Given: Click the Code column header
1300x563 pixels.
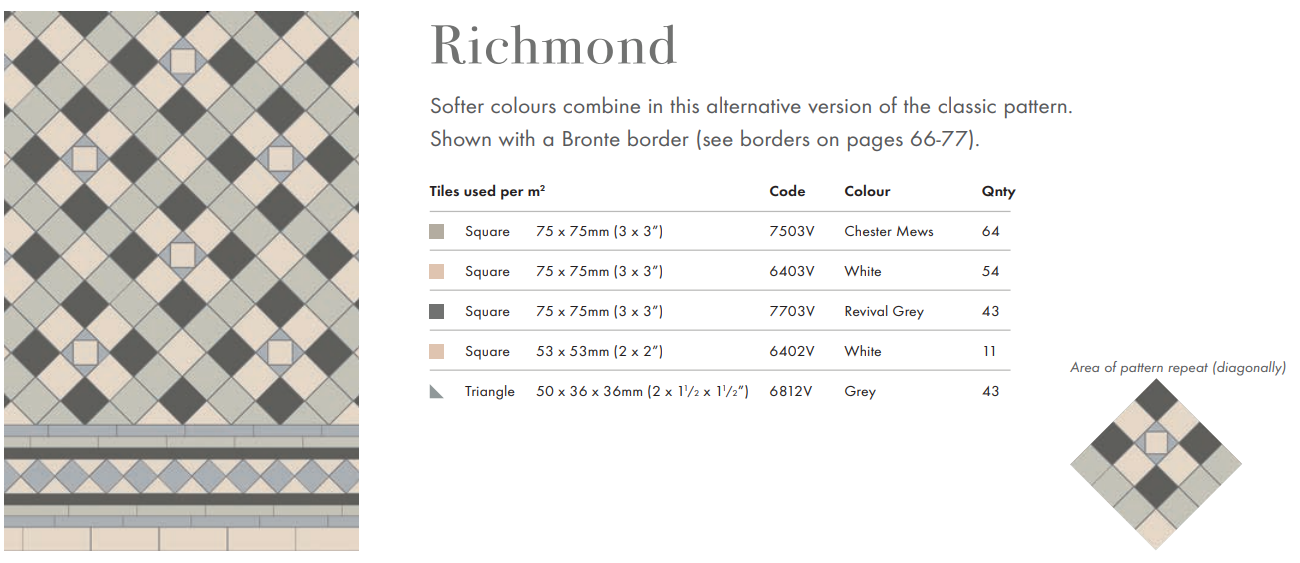Looking at the screenshot, I should [787, 191].
